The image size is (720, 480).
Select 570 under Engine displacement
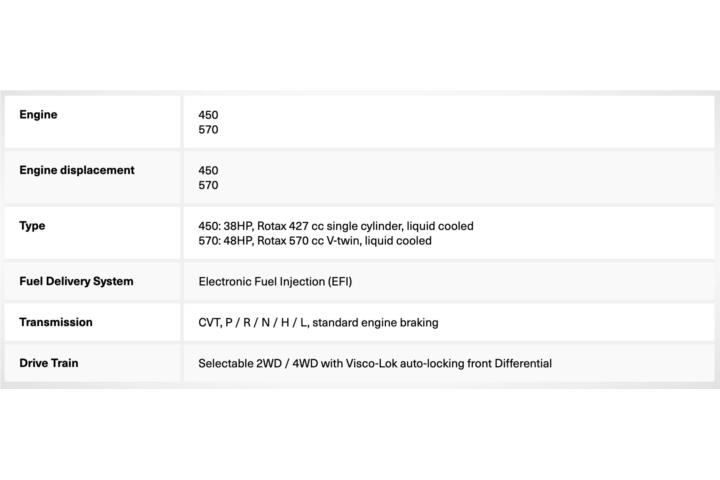point(208,185)
